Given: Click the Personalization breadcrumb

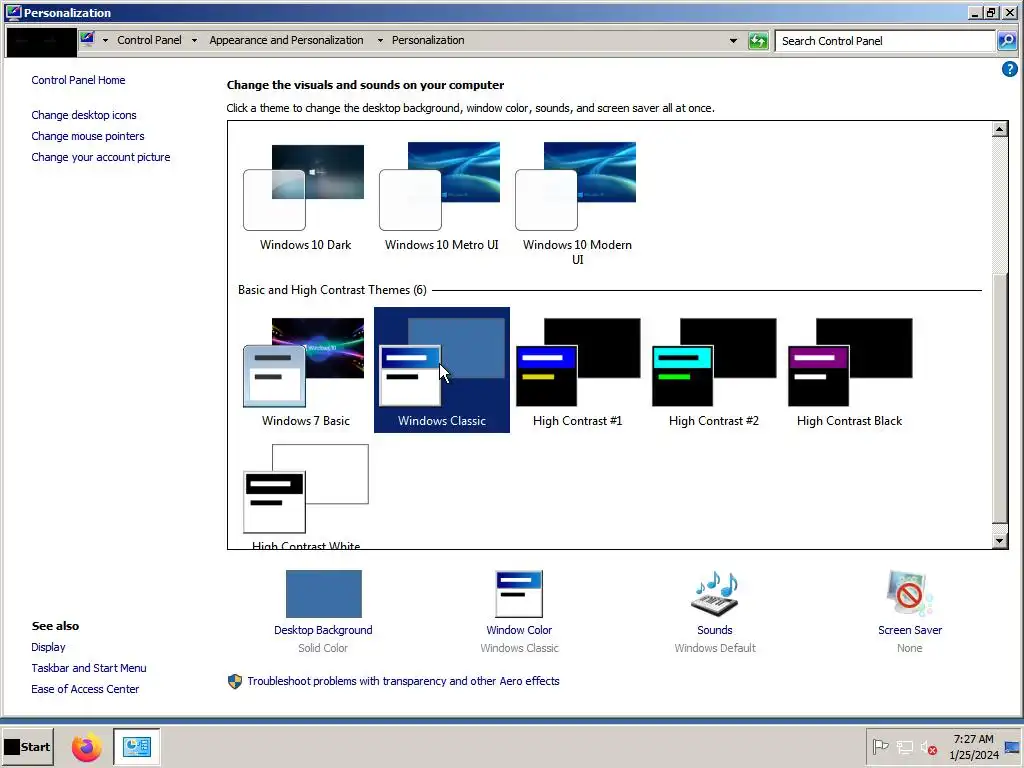Looking at the screenshot, I should [x=428, y=40].
